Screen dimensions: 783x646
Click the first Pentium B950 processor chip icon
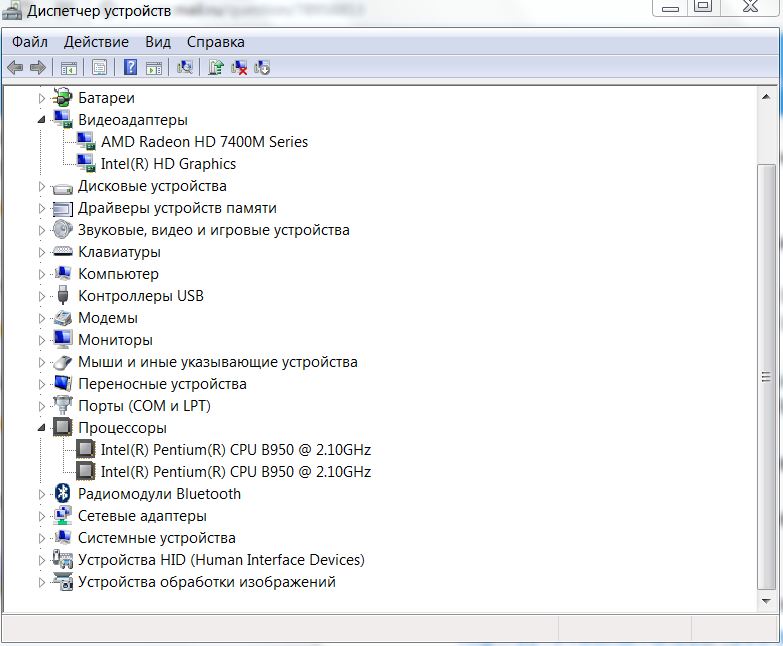85,449
